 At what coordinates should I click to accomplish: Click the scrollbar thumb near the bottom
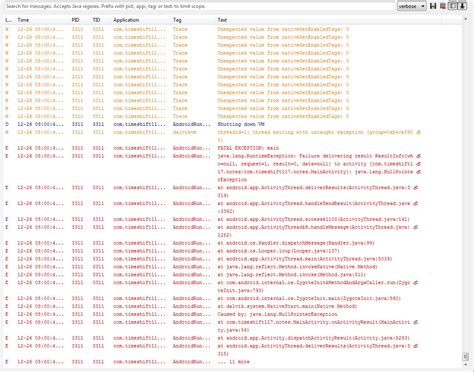pos(465,356)
